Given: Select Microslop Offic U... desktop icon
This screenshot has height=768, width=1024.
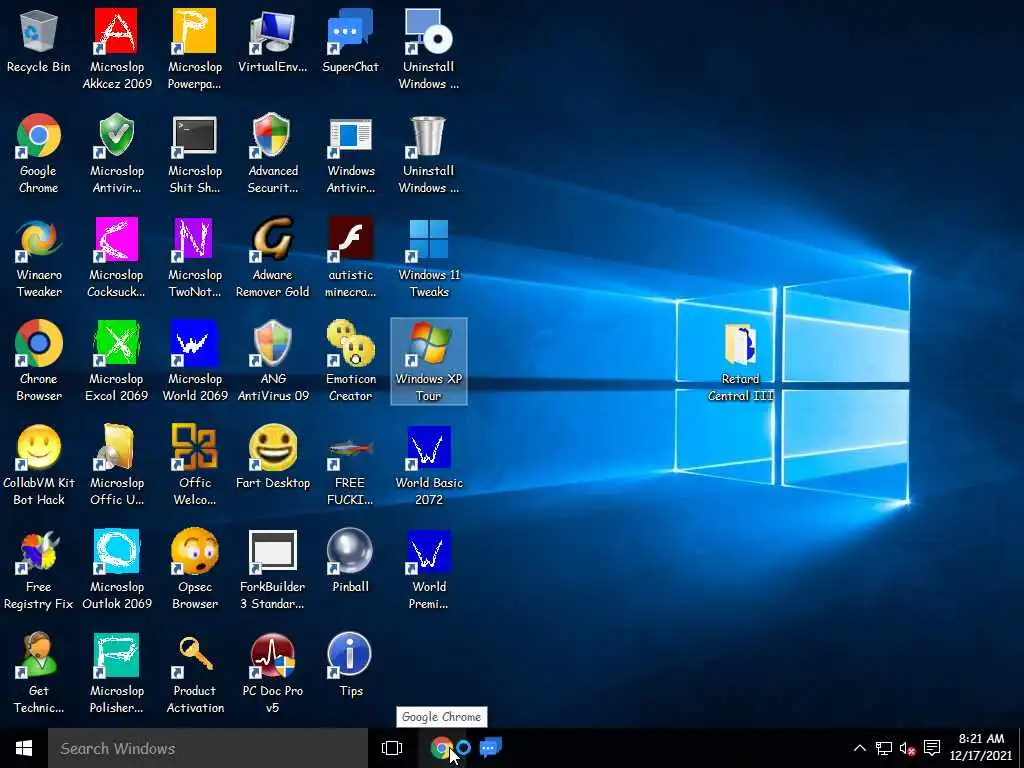Looking at the screenshot, I should click(x=117, y=465).
